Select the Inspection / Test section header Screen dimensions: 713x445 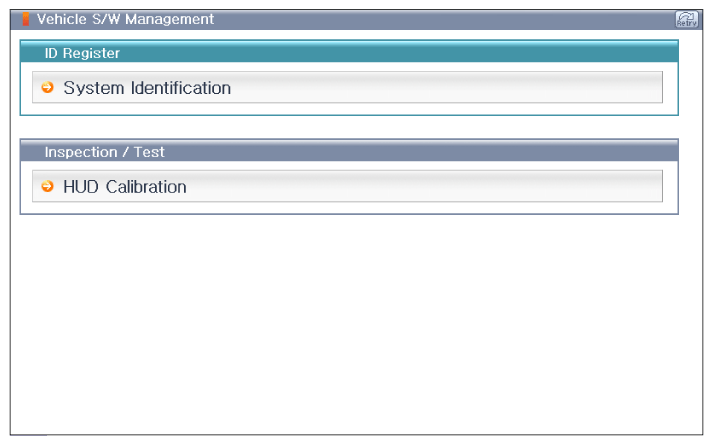349,151
